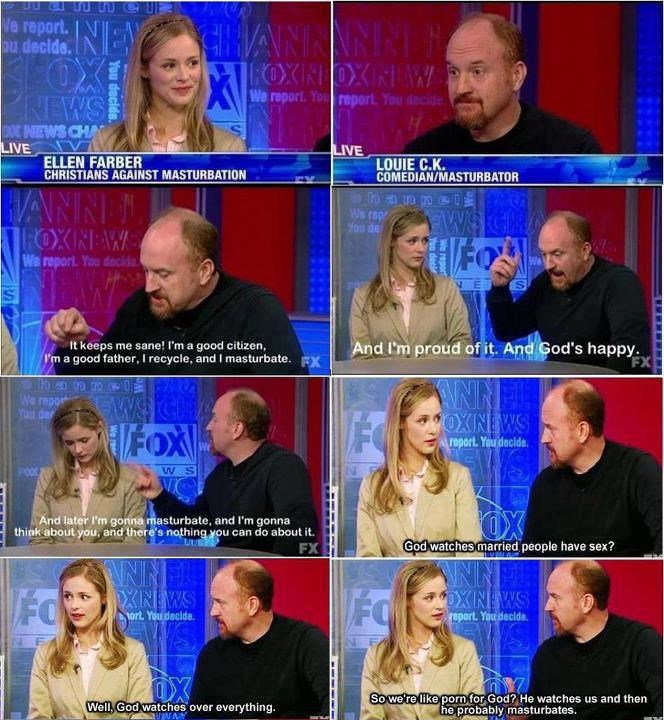664x720 pixels.
Task: Click the LIVE badge above LOUIE C.K. caption
Action: click(x=349, y=150)
